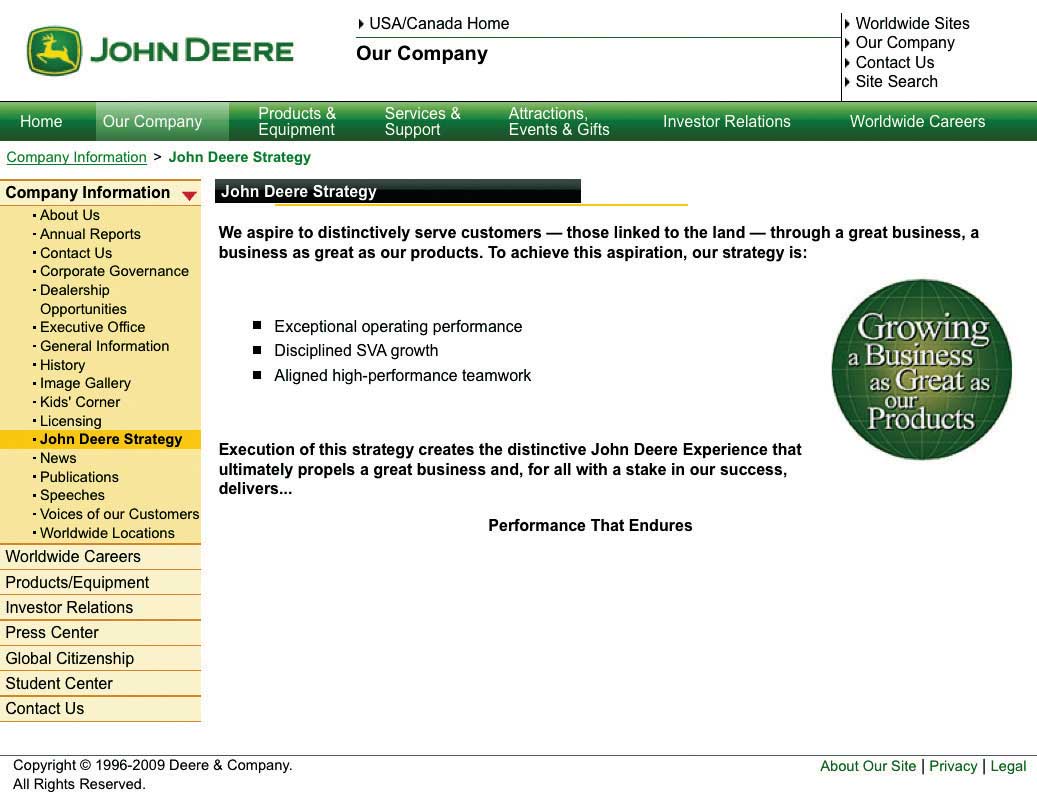1037x810 pixels.
Task: Open the Services & Support tab
Action: [423, 122]
